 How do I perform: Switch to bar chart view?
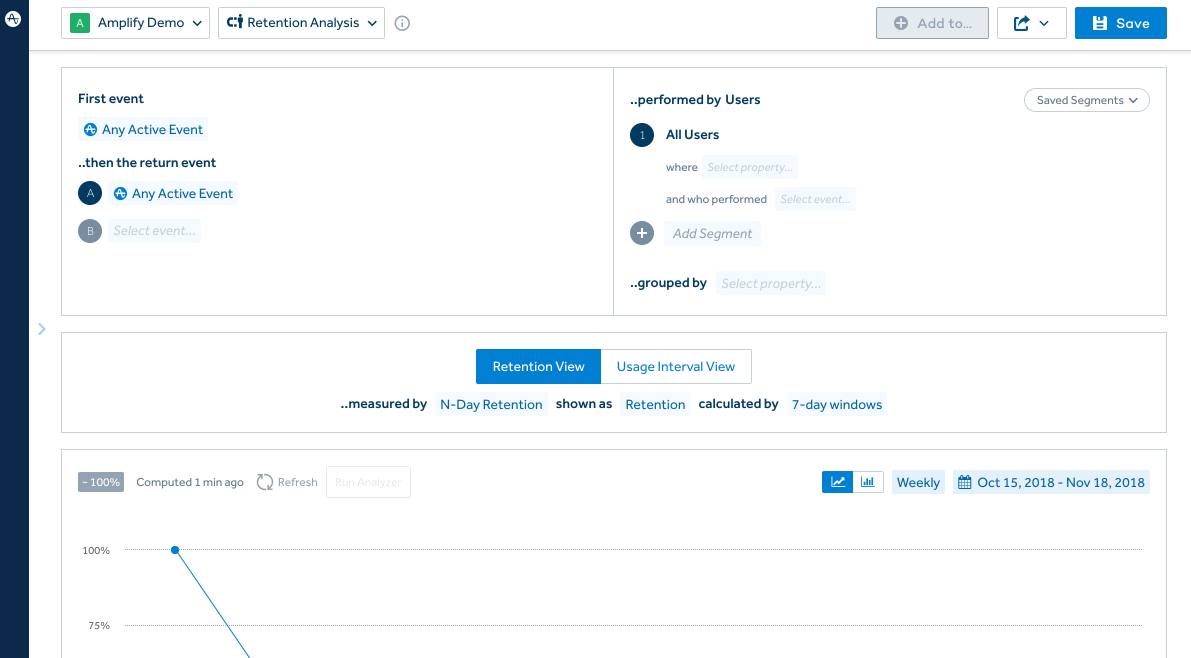(868, 482)
